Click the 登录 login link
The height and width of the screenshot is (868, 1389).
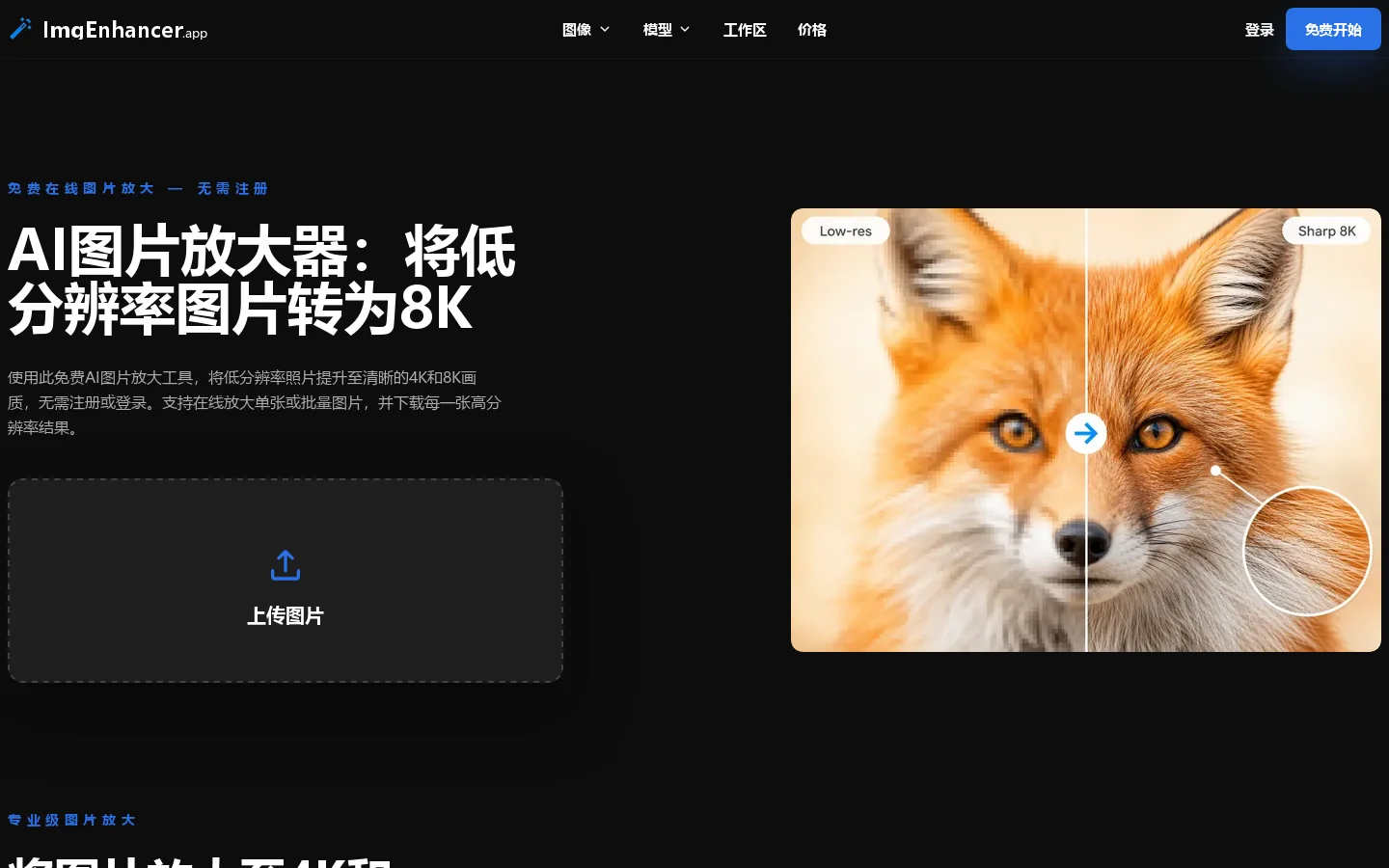tap(1259, 30)
